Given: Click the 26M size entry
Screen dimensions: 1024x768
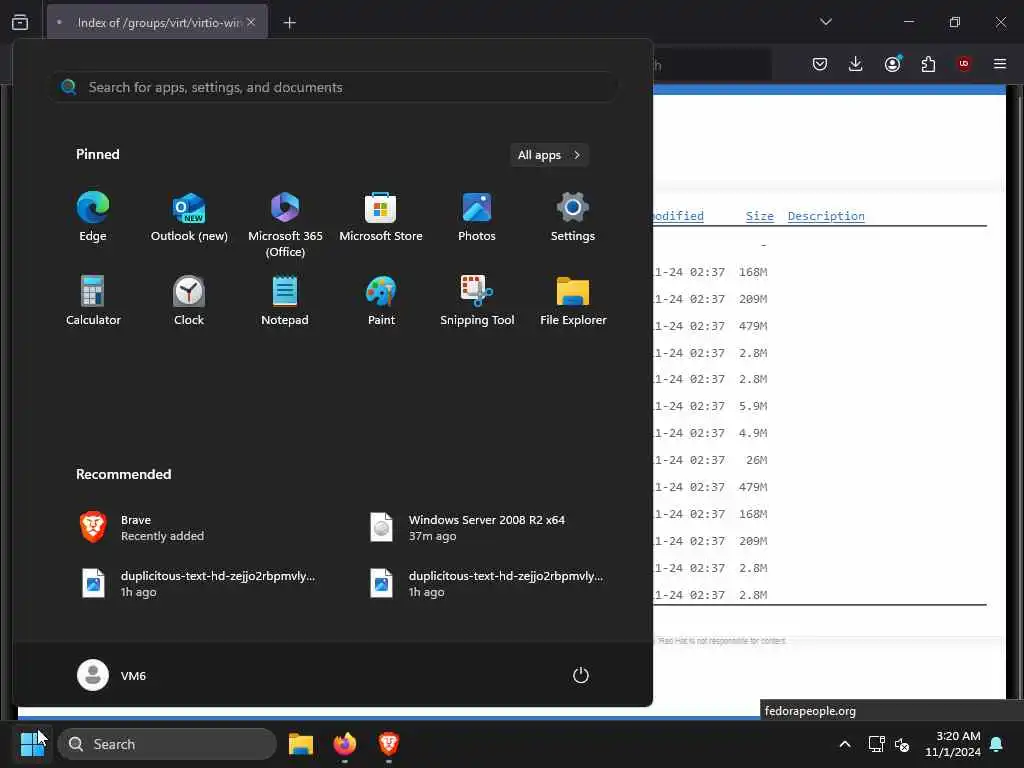Looking at the screenshot, I should (756, 460).
